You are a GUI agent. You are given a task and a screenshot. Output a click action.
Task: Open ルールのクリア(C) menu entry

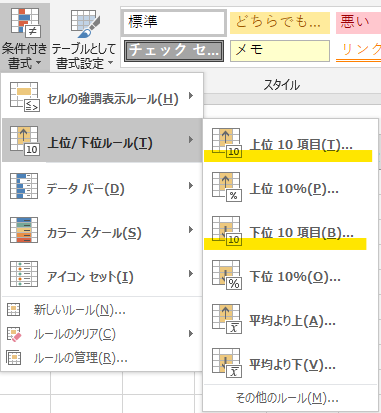click(x=102, y=334)
